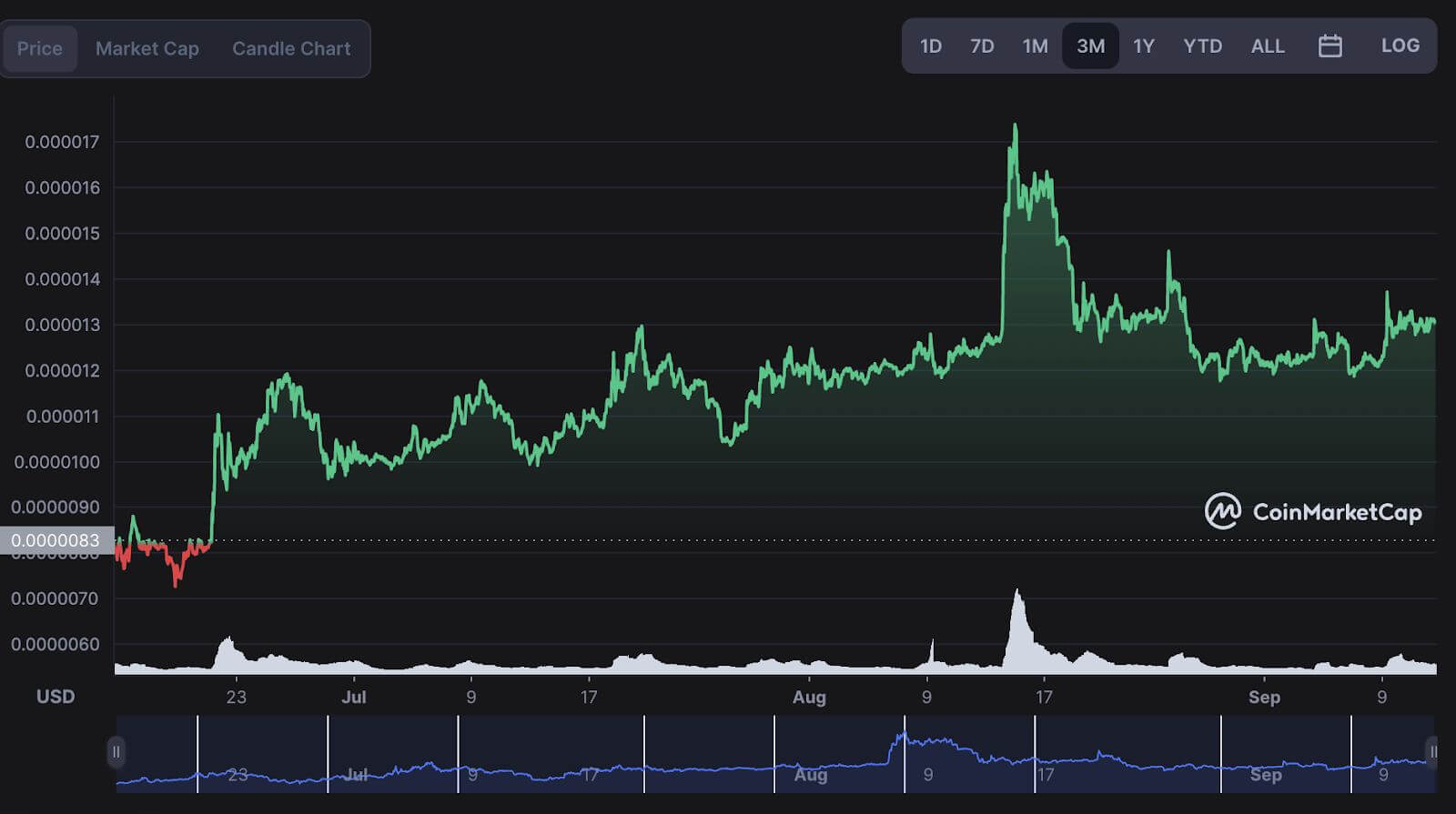Open the Candle Chart view
Viewport: 1456px width, 814px height.
pos(291,48)
